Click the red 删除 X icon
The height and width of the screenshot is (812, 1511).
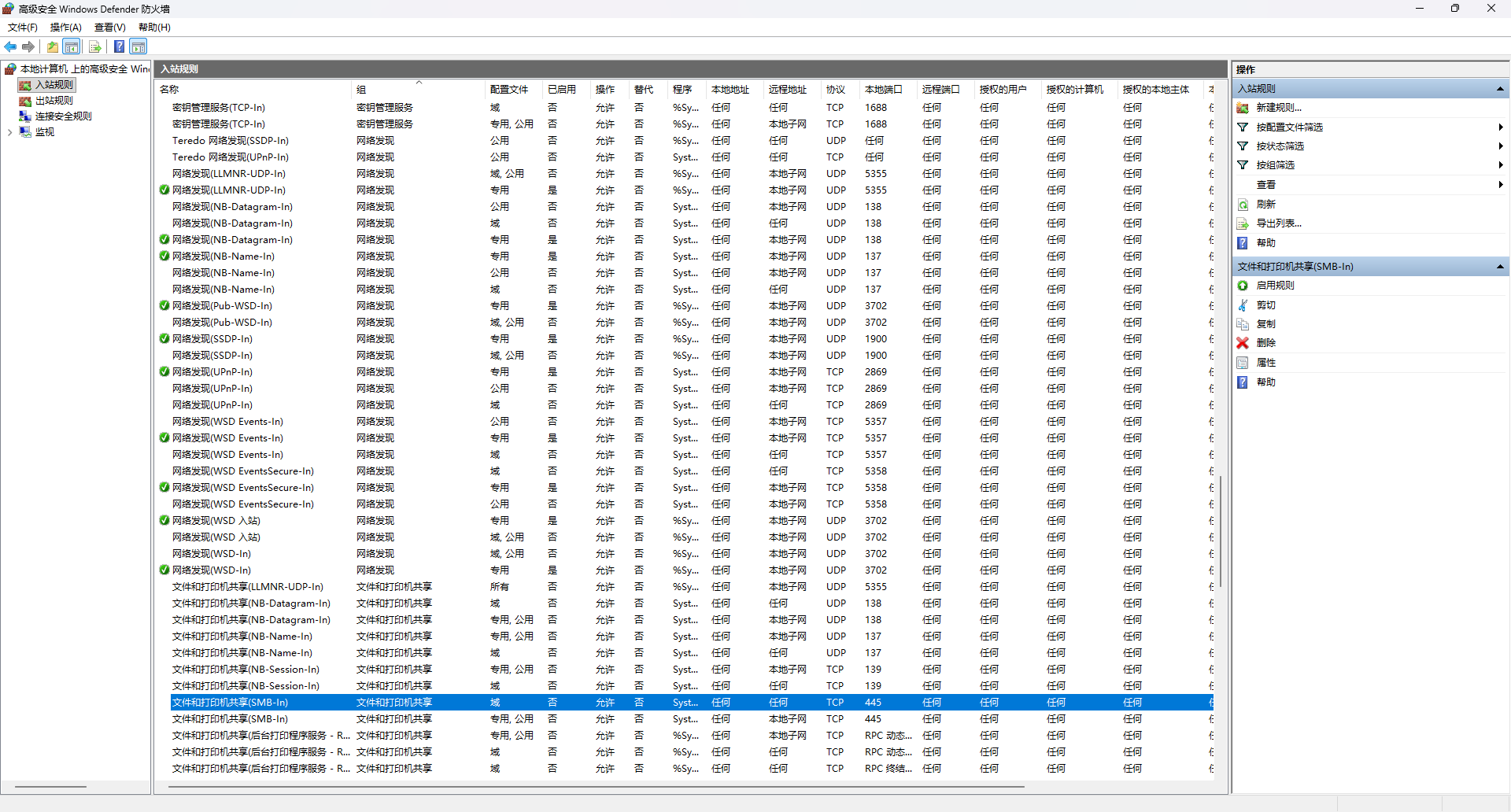tap(1243, 343)
